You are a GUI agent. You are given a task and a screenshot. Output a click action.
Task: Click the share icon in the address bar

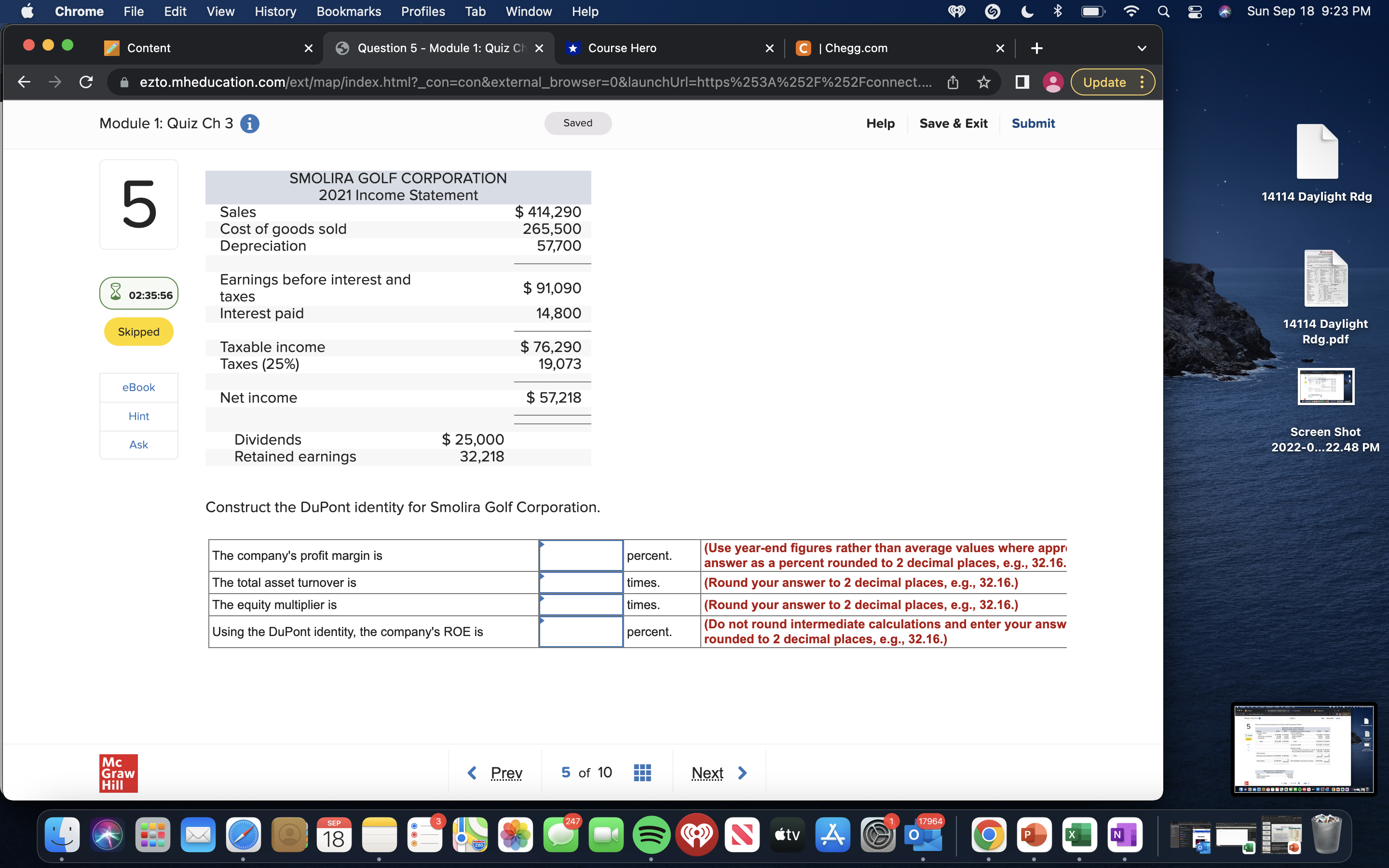click(x=953, y=82)
